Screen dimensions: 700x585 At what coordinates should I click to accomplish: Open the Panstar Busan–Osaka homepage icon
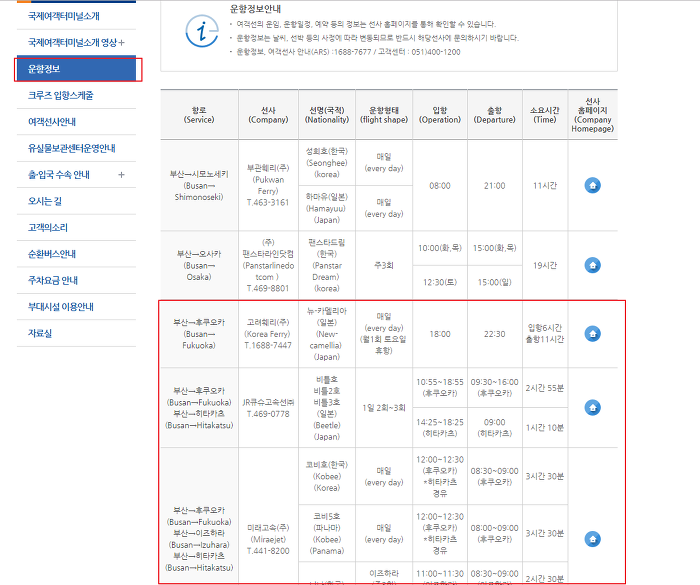click(592, 265)
